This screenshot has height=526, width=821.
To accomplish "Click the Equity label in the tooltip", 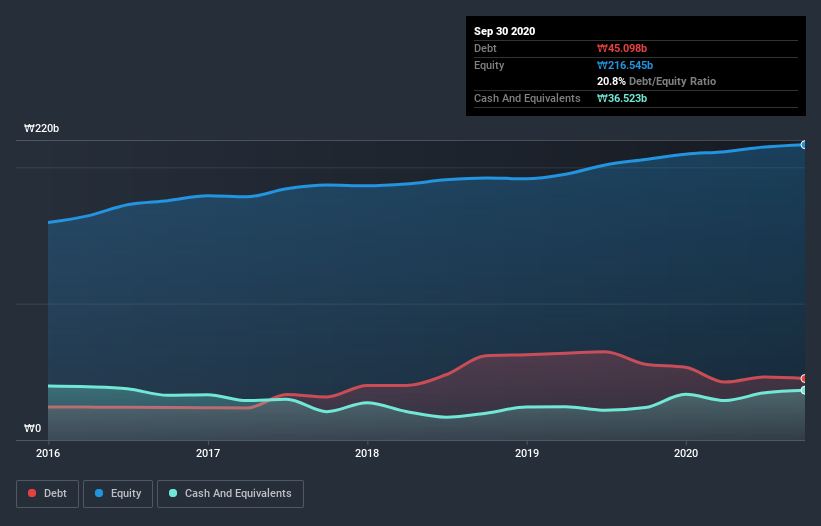I will coord(489,65).
